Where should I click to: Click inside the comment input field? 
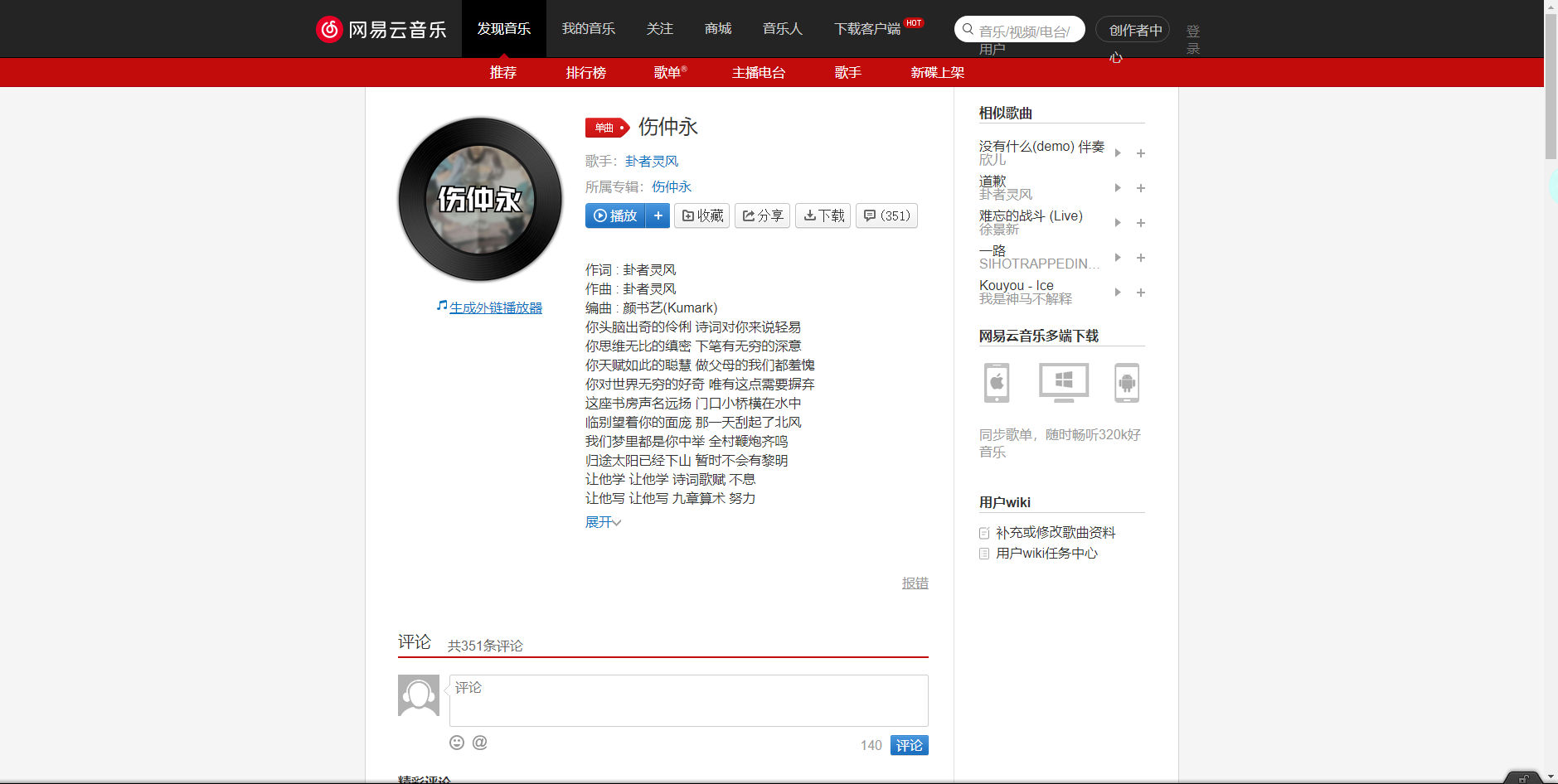[688, 700]
